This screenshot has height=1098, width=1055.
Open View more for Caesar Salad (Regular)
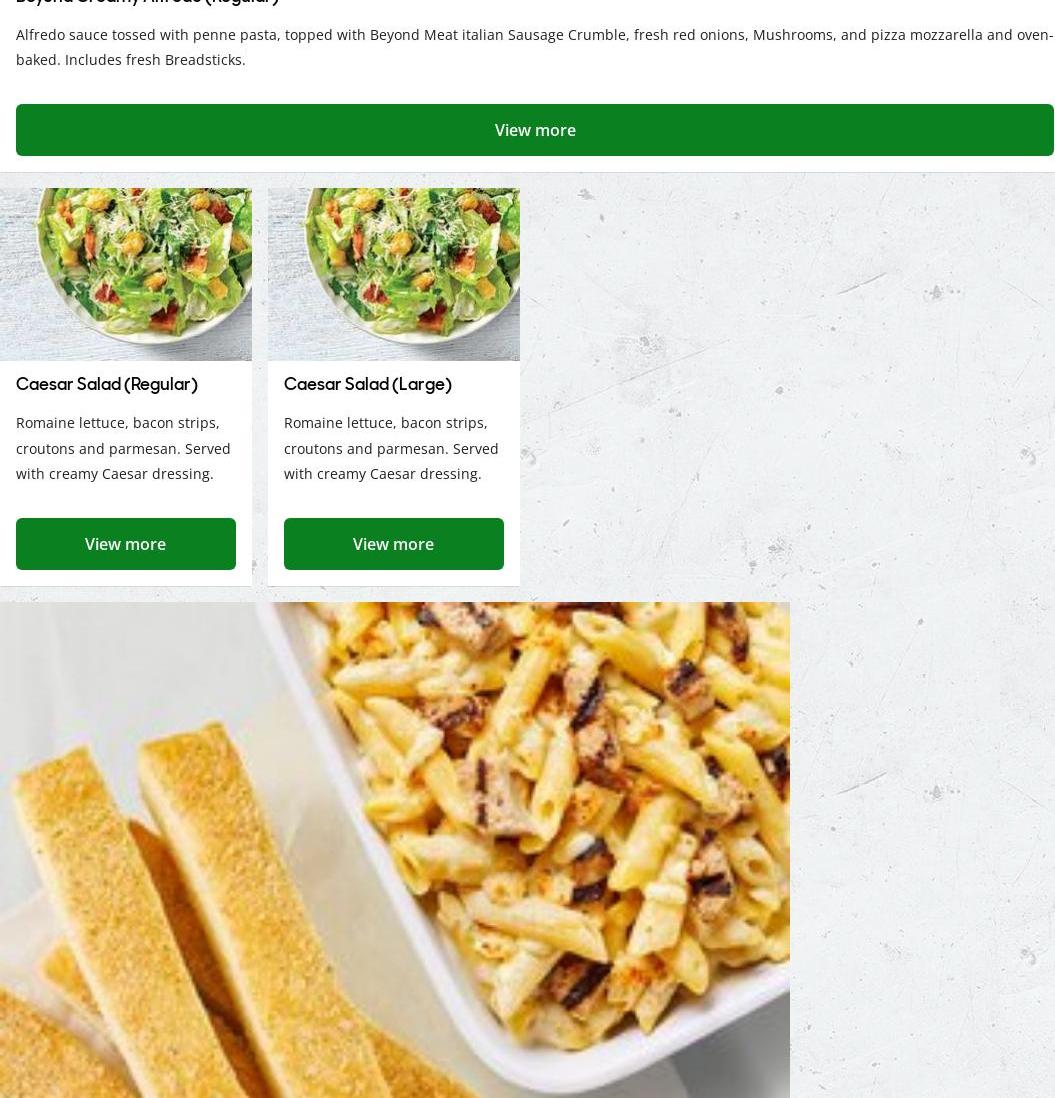point(126,544)
